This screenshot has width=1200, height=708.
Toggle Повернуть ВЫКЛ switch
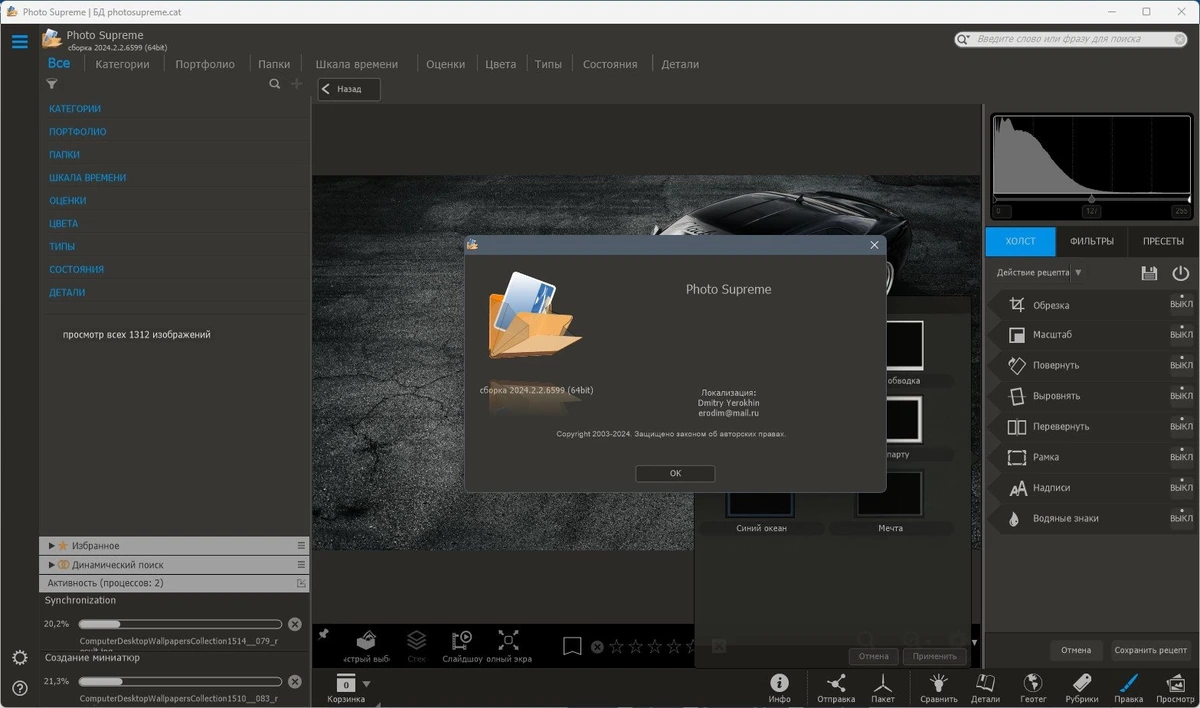pos(1182,365)
